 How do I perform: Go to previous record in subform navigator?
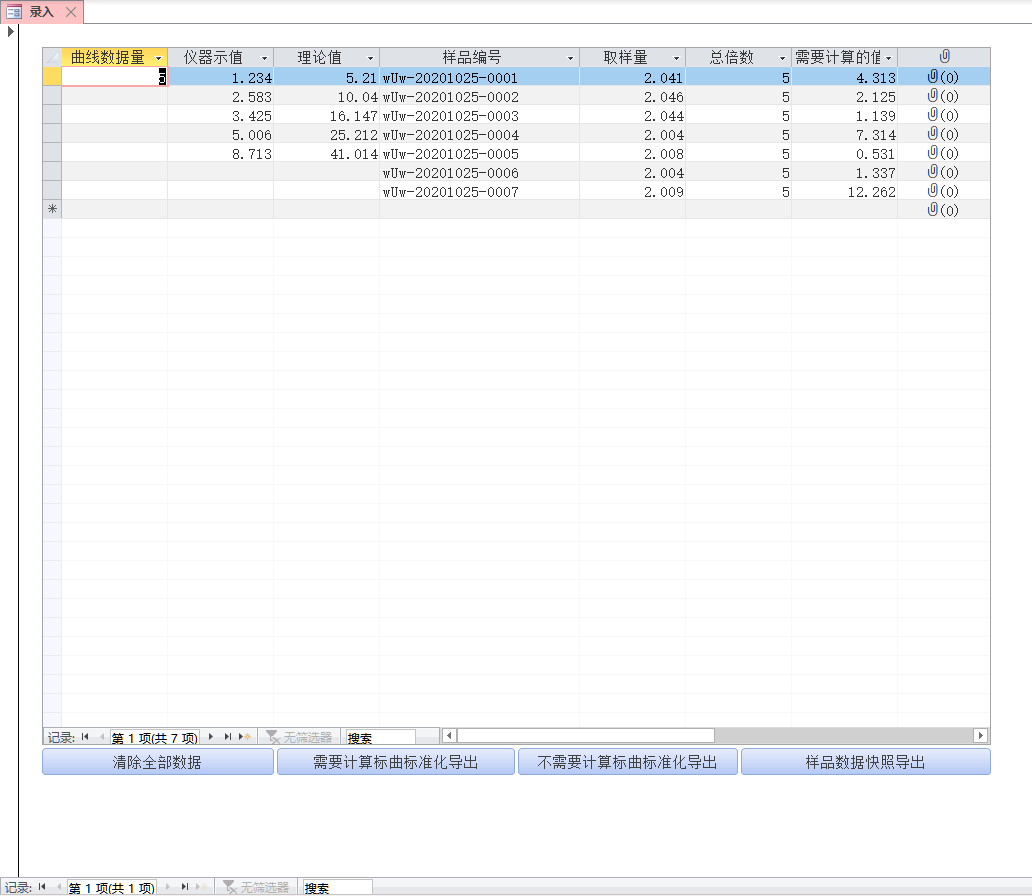click(x=101, y=737)
